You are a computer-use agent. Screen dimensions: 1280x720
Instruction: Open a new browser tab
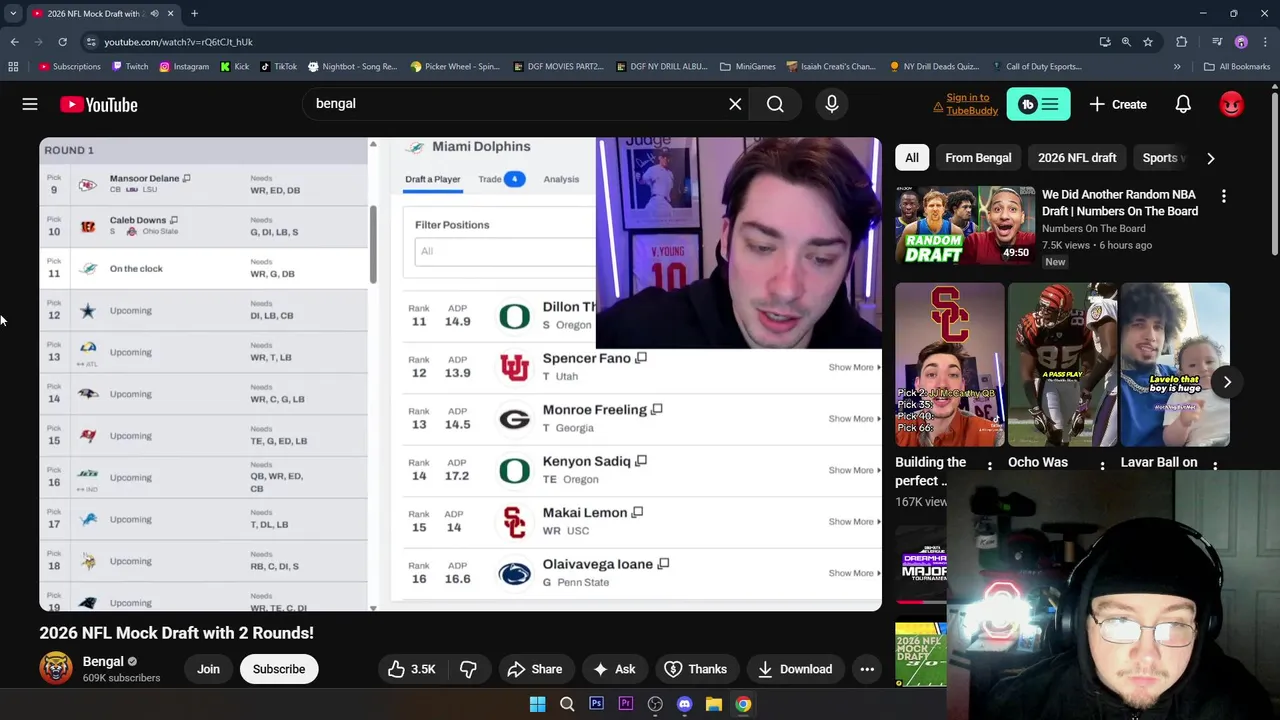coord(194,14)
